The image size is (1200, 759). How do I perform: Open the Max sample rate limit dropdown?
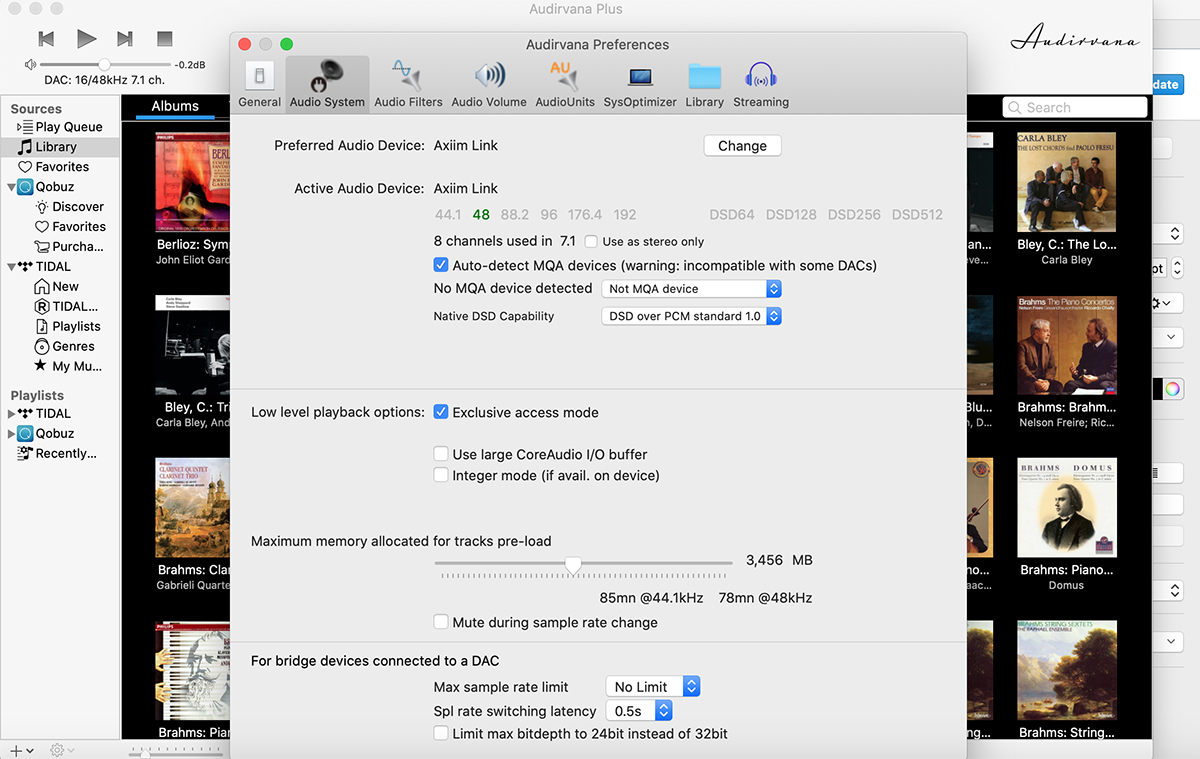click(x=653, y=687)
